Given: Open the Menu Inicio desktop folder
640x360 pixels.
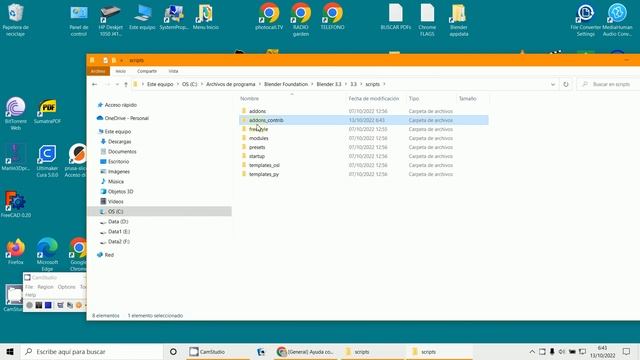Looking at the screenshot, I should (x=206, y=17).
